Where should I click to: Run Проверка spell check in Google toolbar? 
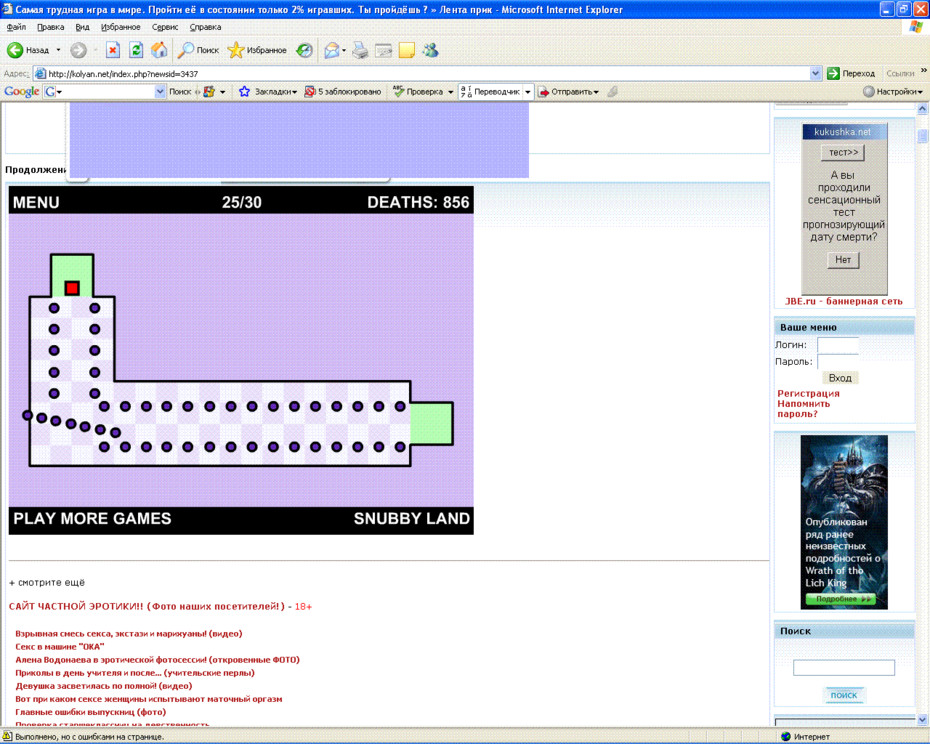coord(418,91)
